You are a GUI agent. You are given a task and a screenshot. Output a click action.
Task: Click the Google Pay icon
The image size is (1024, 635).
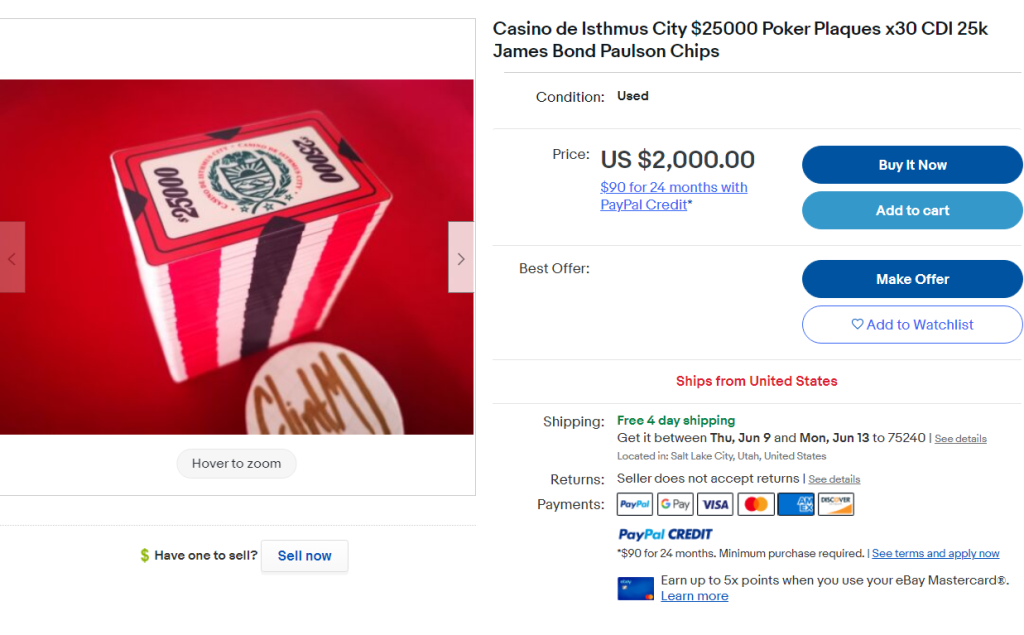675,504
